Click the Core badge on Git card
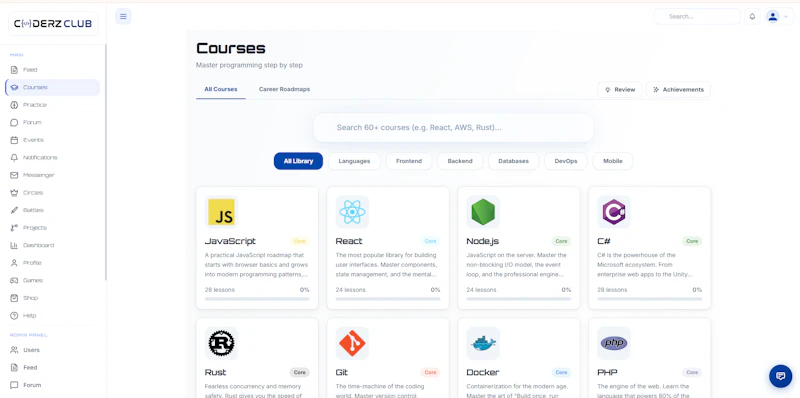 coord(431,372)
